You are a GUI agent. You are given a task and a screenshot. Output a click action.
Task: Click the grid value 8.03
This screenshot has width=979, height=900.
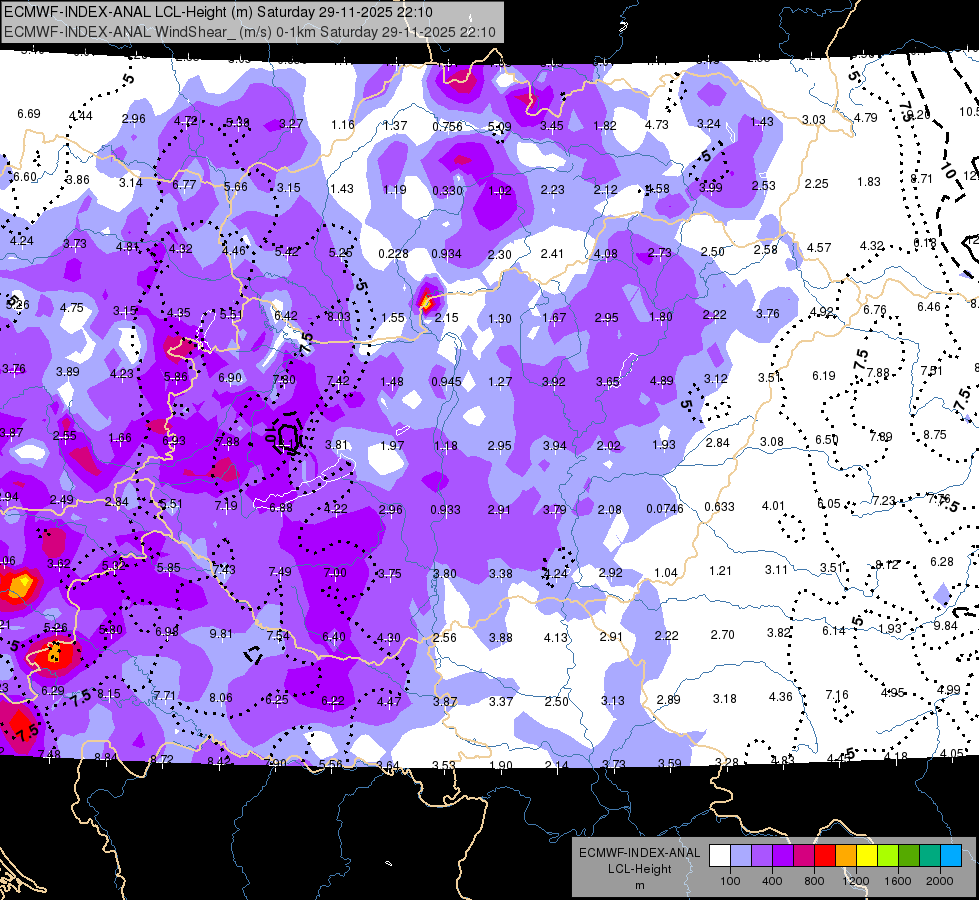pyautogui.click(x=339, y=317)
